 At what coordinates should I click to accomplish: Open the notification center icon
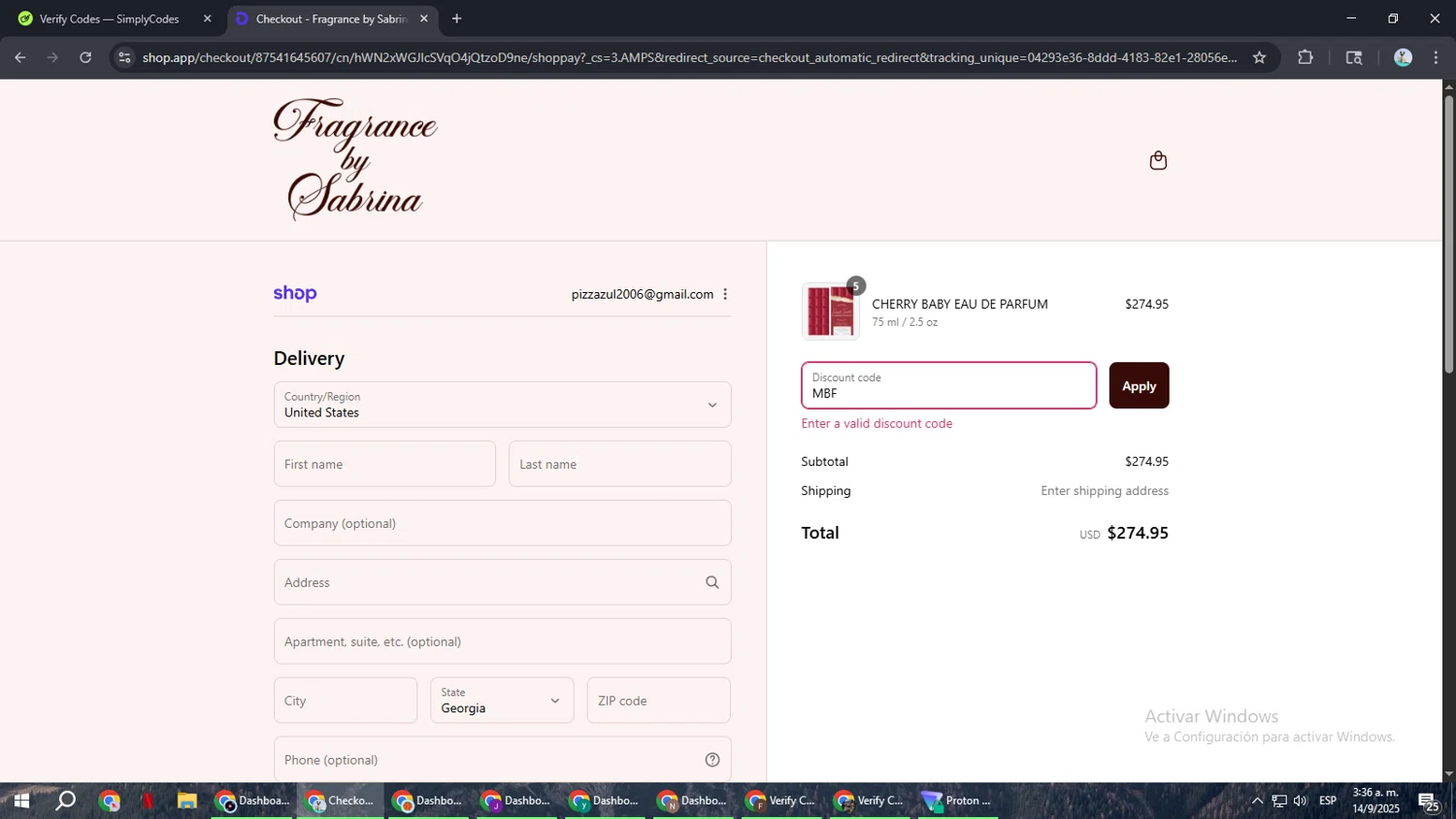(1429, 802)
